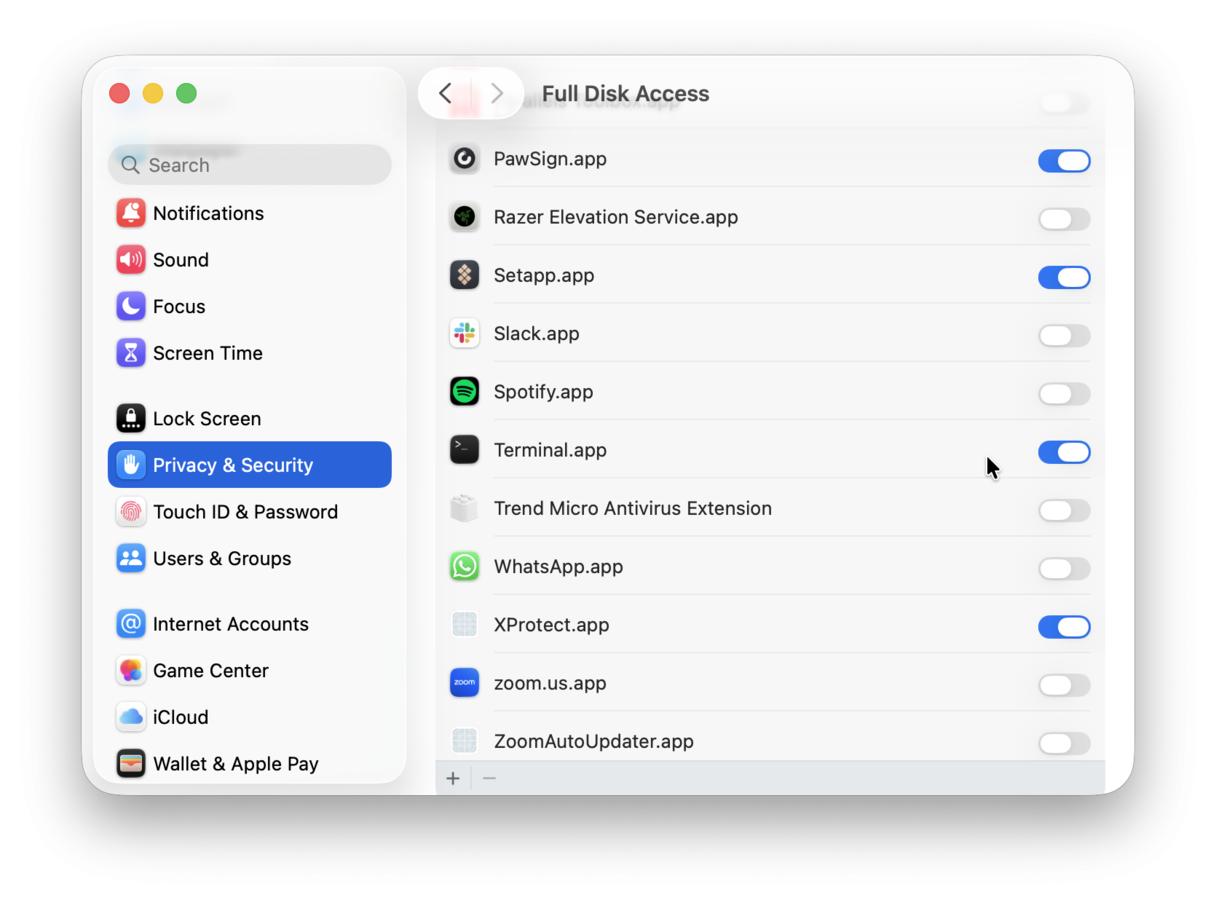The image size is (1216, 903).
Task: Close the System Settings window
Action: [119, 93]
